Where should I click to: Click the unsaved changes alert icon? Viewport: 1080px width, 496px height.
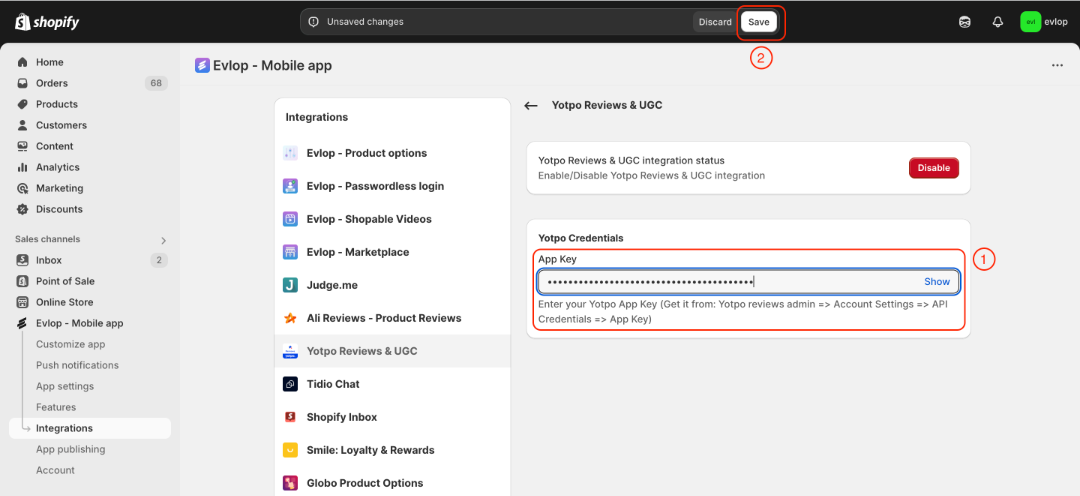(313, 22)
